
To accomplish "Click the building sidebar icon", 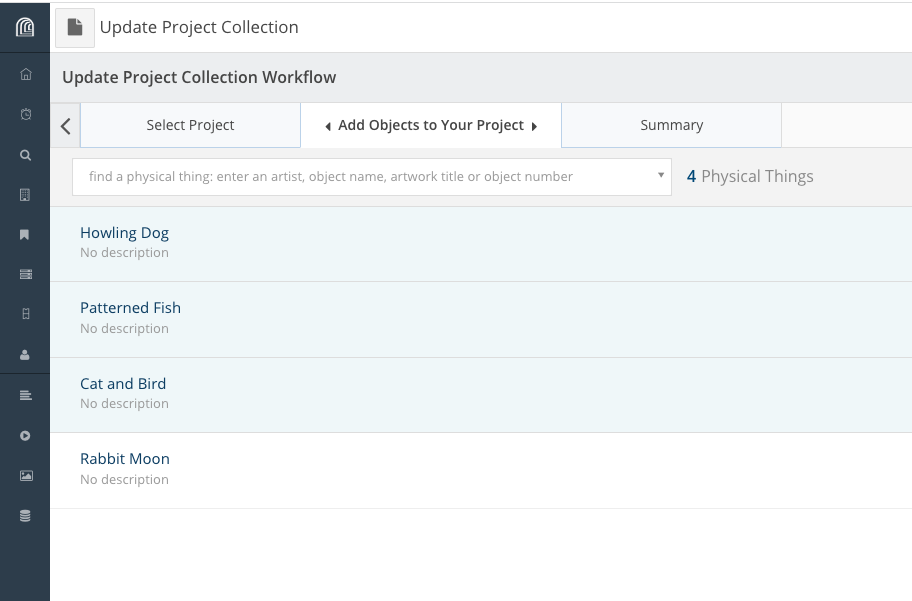I will 25,195.
